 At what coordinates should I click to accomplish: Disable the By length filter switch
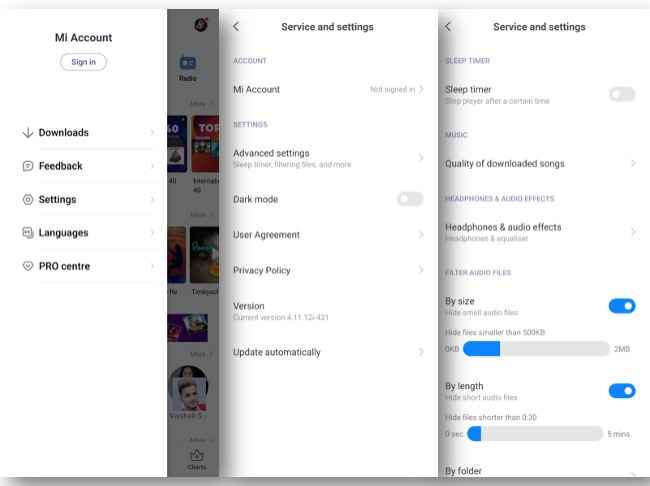(622, 391)
